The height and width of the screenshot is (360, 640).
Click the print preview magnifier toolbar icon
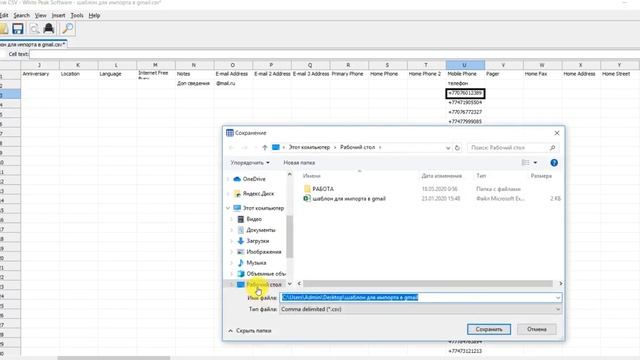pos(34,29)
